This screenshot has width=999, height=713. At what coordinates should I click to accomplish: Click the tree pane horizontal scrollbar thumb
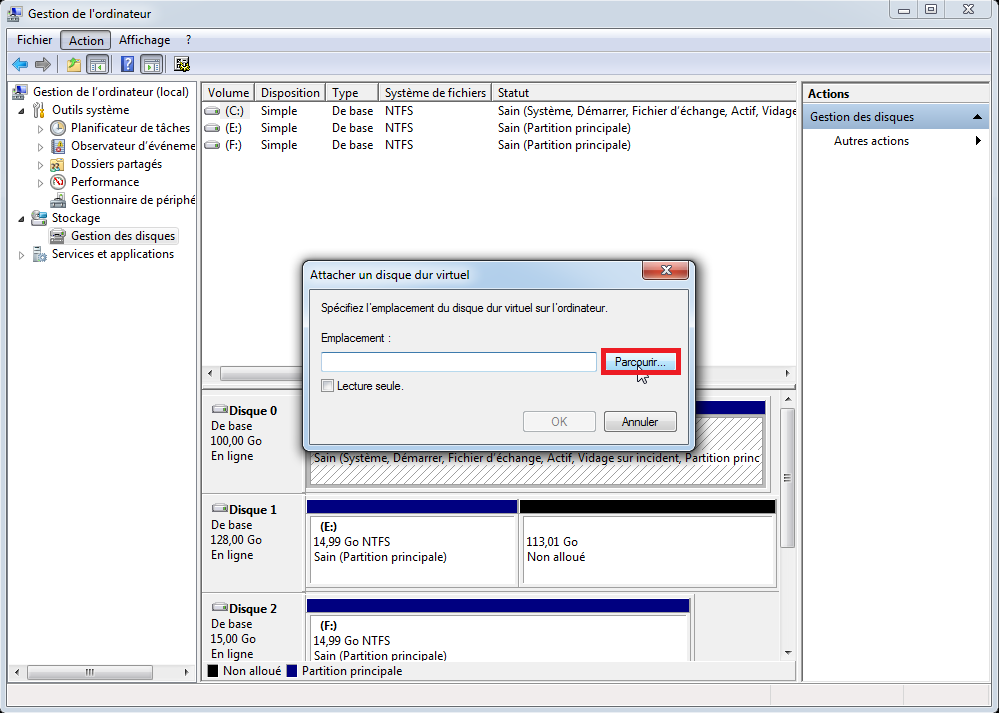[x=90, y=672]
